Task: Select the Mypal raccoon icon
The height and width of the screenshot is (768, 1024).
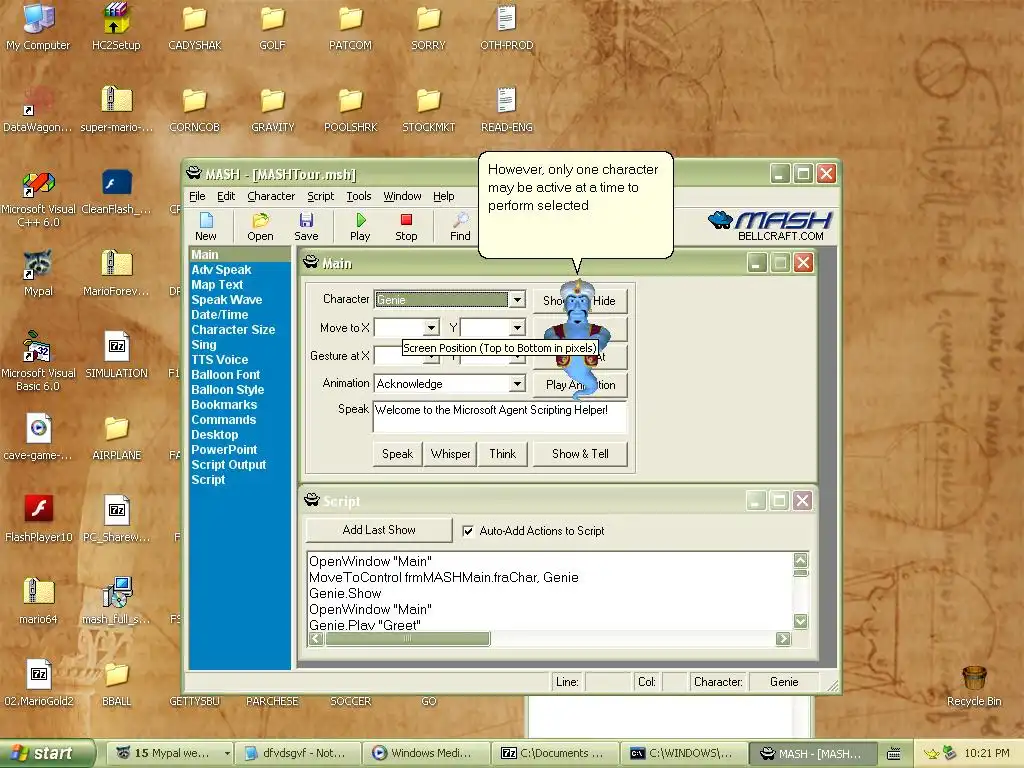Action: pos(38,264)
